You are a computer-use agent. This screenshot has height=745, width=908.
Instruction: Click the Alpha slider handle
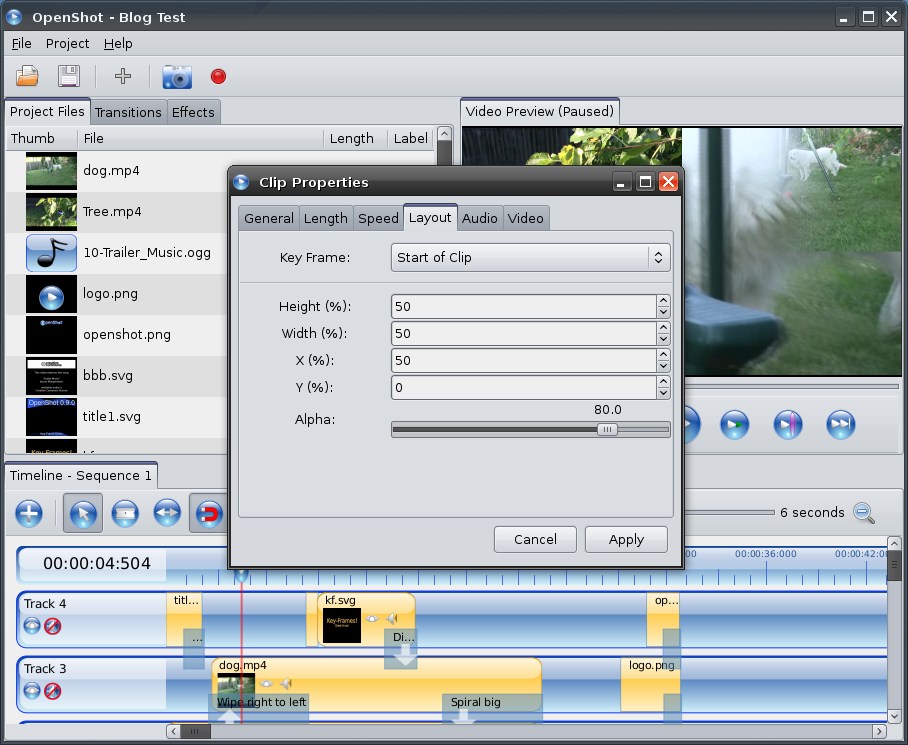coord(607,429)
